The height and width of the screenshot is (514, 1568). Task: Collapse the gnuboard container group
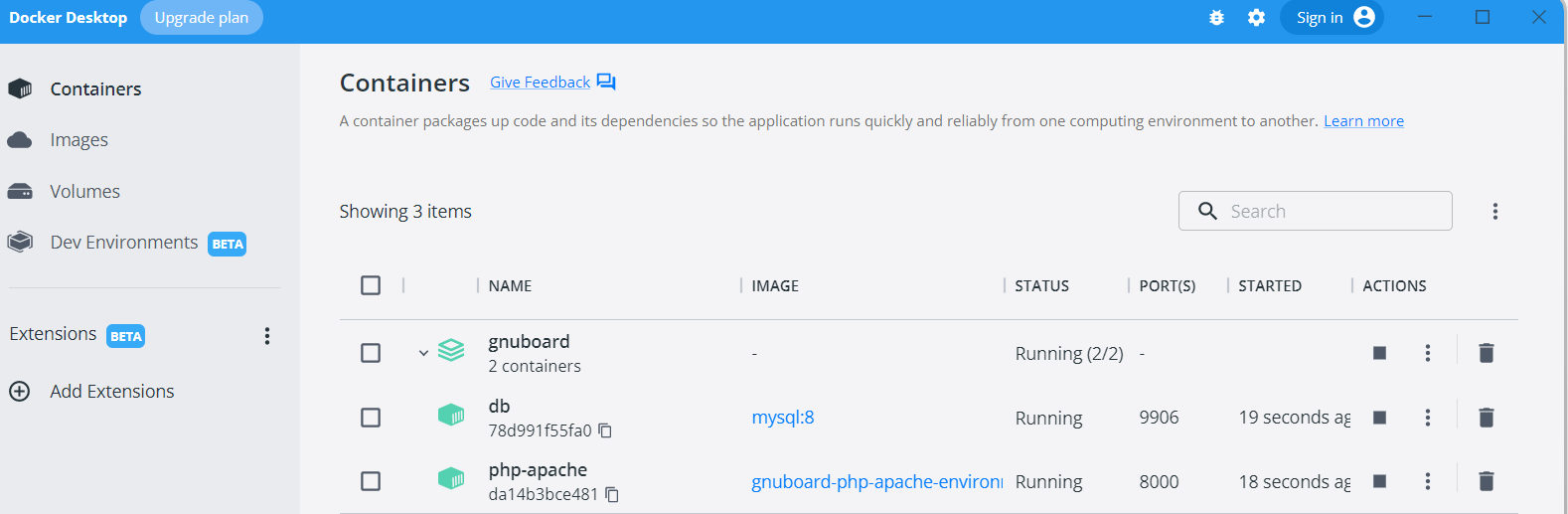click(423, 353)
